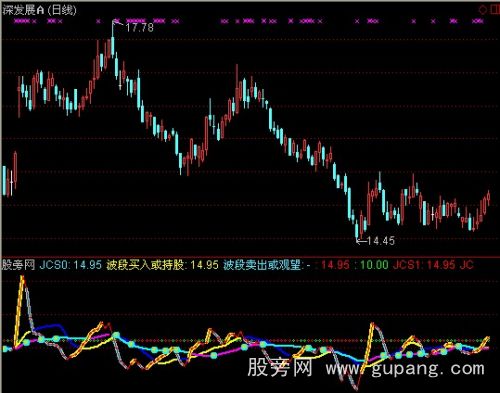Click the 股旁网 indicator name label
Screen dimensions: 500x393
(x=19, y=265)
